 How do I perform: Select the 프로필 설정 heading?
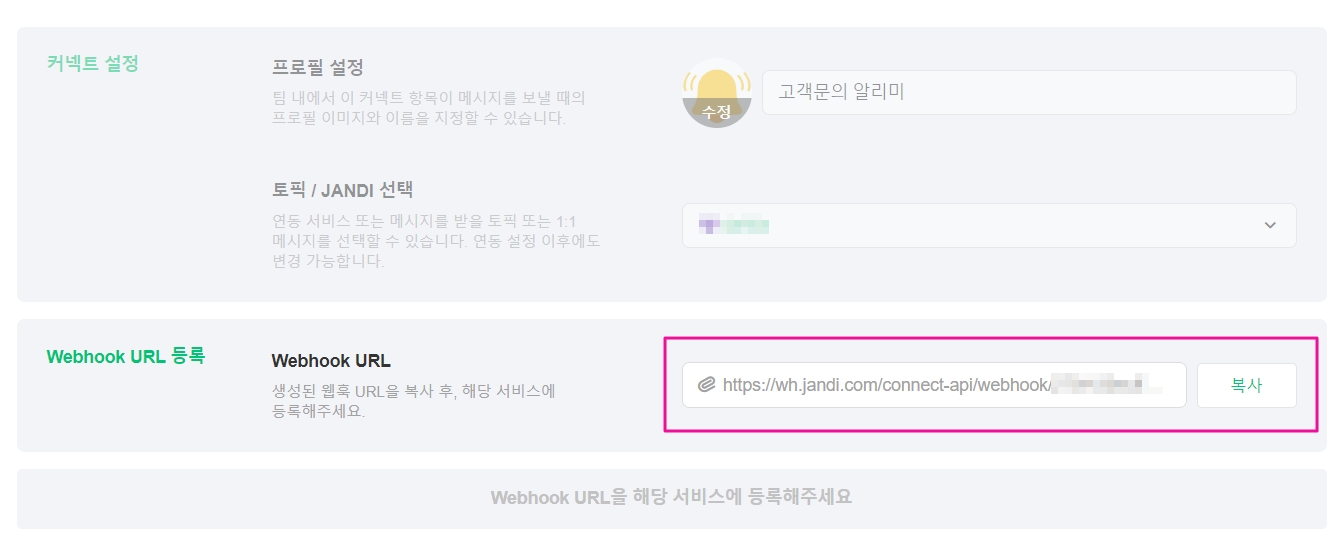point(317,68)
